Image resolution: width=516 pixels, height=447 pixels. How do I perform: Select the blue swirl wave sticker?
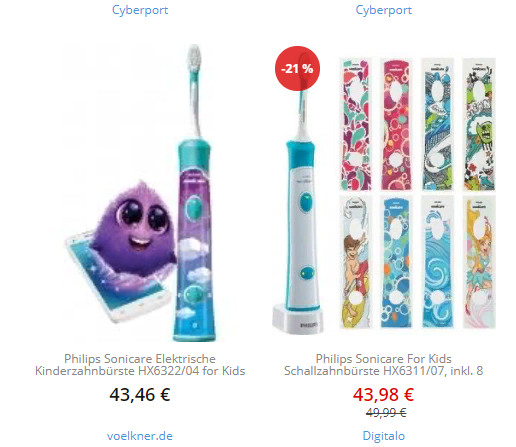point(437,262)
